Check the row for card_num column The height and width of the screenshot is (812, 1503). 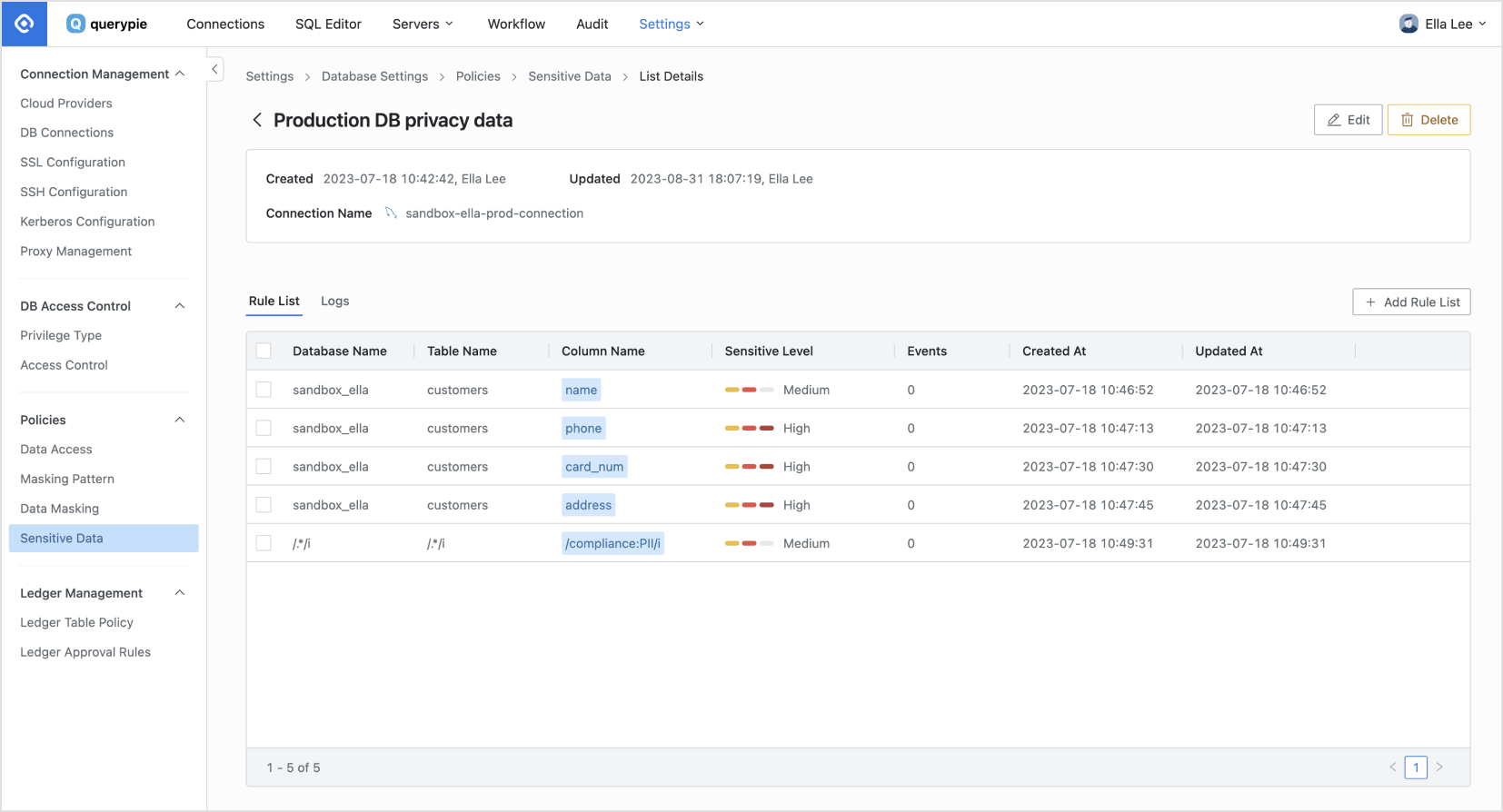tap(264, 467)
